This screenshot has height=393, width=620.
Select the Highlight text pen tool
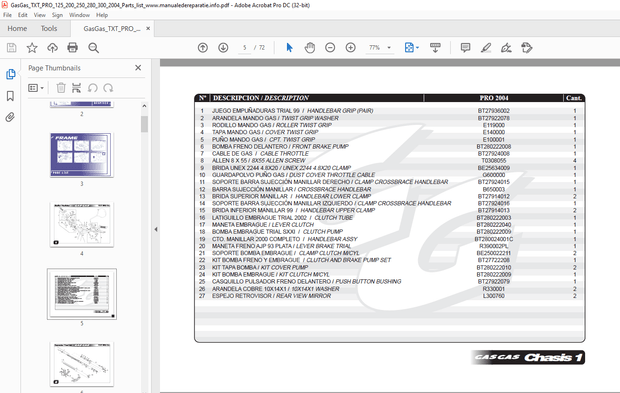tap(486, 48)
